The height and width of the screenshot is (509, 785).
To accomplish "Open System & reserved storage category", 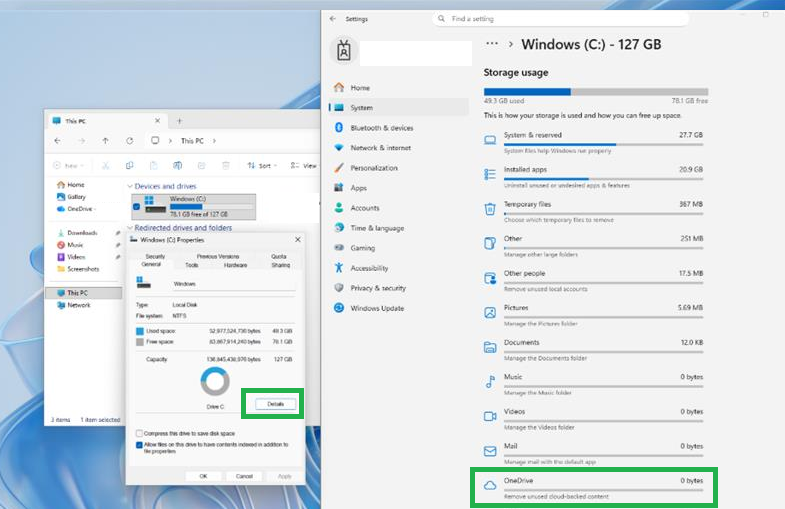I will pos(594,142).
